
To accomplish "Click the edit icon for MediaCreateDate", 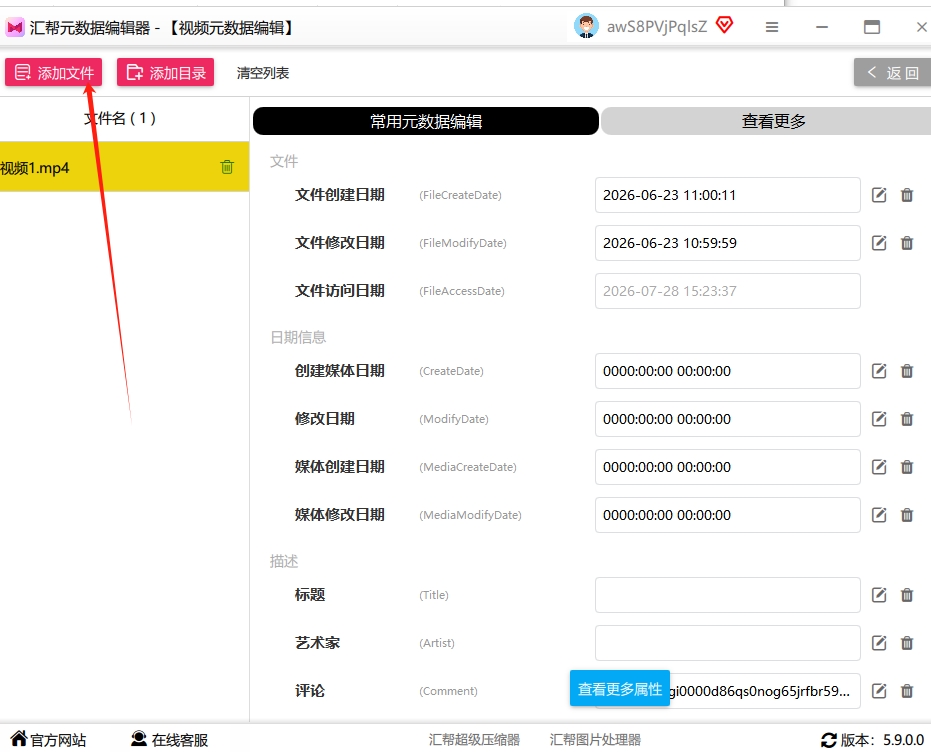I will [x=879, y=467].
